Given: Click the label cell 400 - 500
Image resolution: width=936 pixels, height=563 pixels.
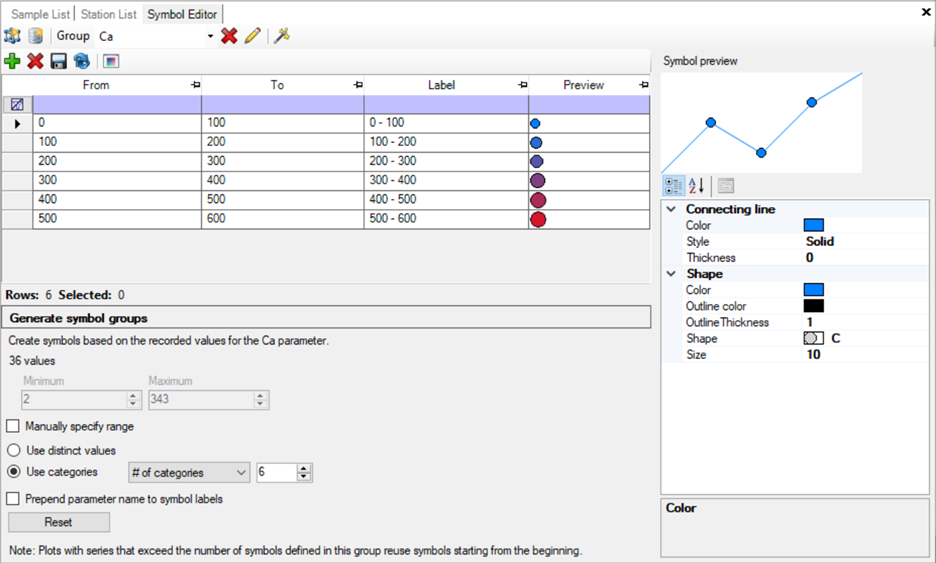Looking at the screenshot, I should (446, 199).
